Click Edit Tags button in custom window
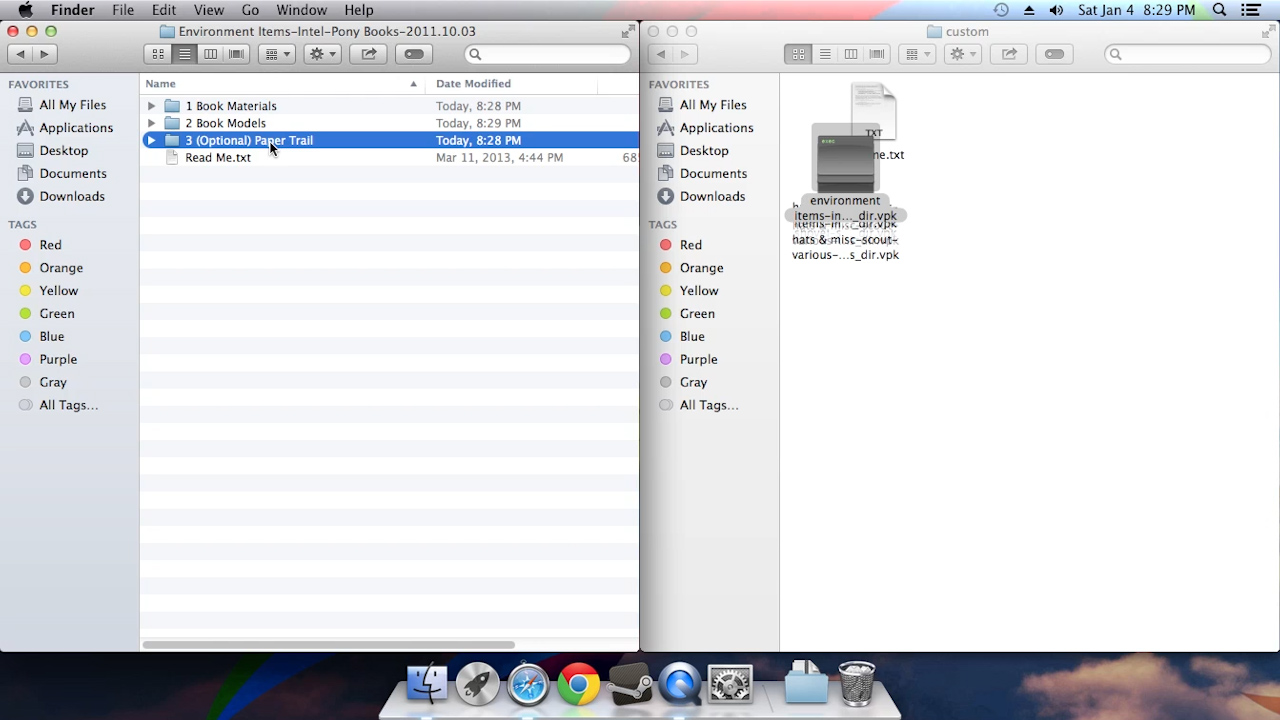The width and height of the screenshot is (1280, 720). coord(1054,54)
